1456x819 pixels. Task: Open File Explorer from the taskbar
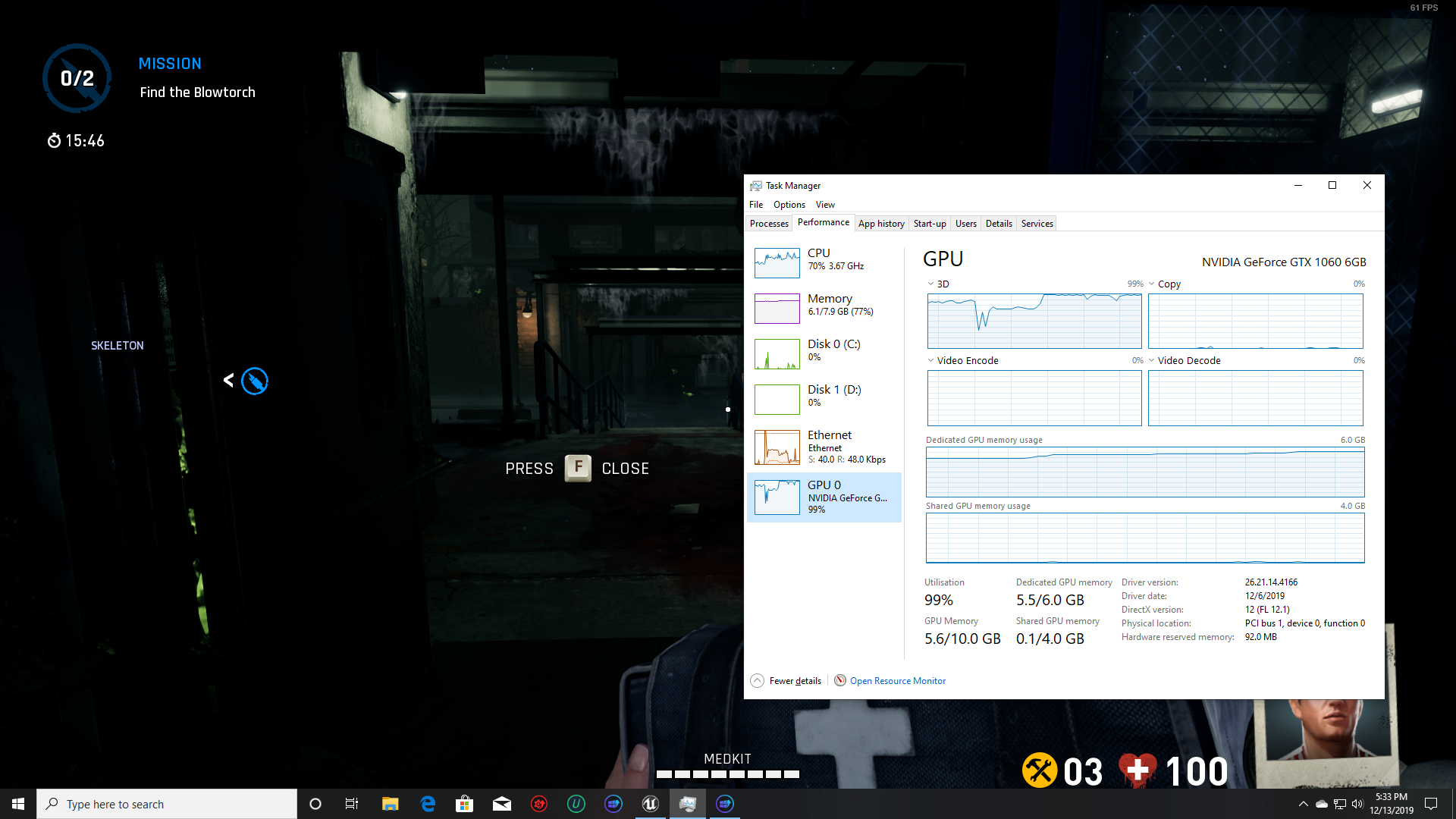pos(390,804)
